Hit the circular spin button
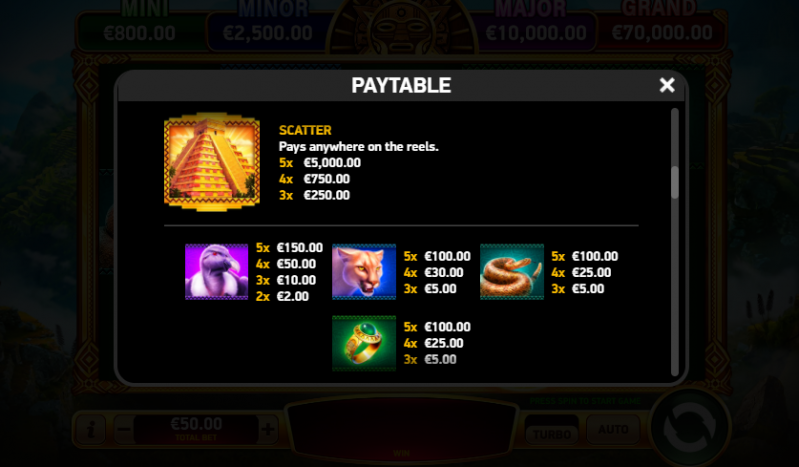Screen dimensions: 799x467 (689, 428)
